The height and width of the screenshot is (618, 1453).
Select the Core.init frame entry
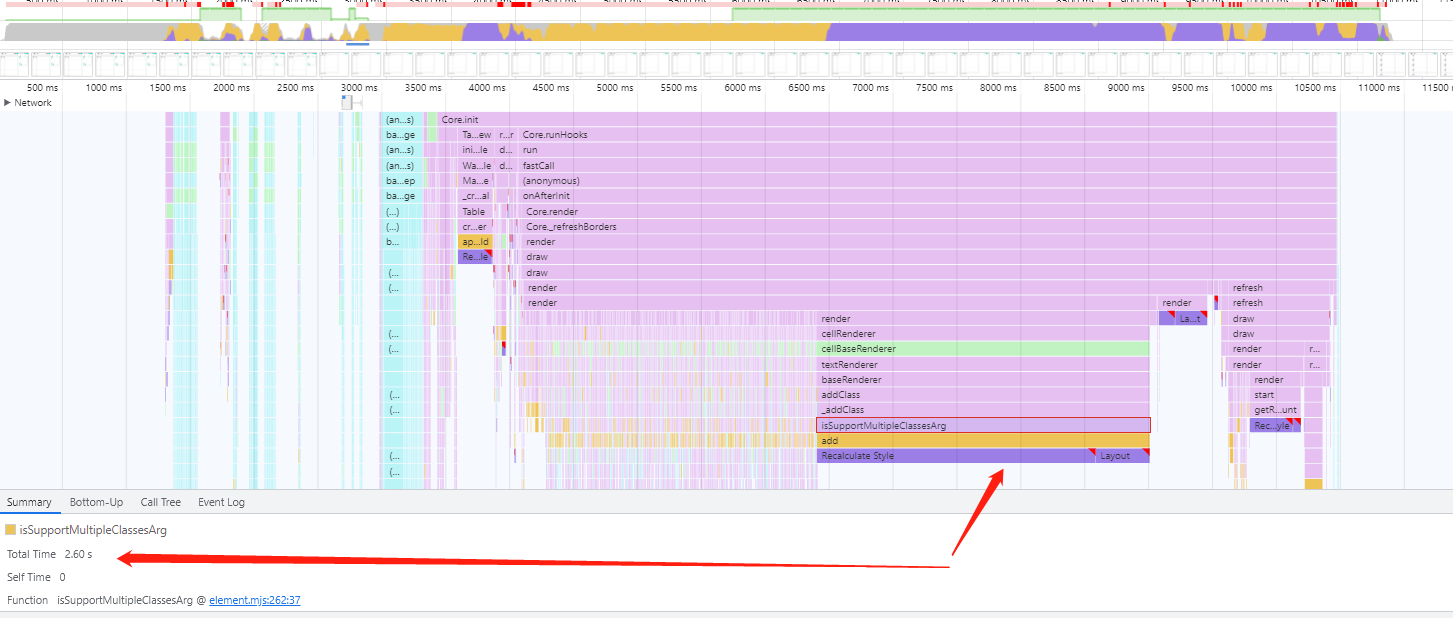click(460, 119)
